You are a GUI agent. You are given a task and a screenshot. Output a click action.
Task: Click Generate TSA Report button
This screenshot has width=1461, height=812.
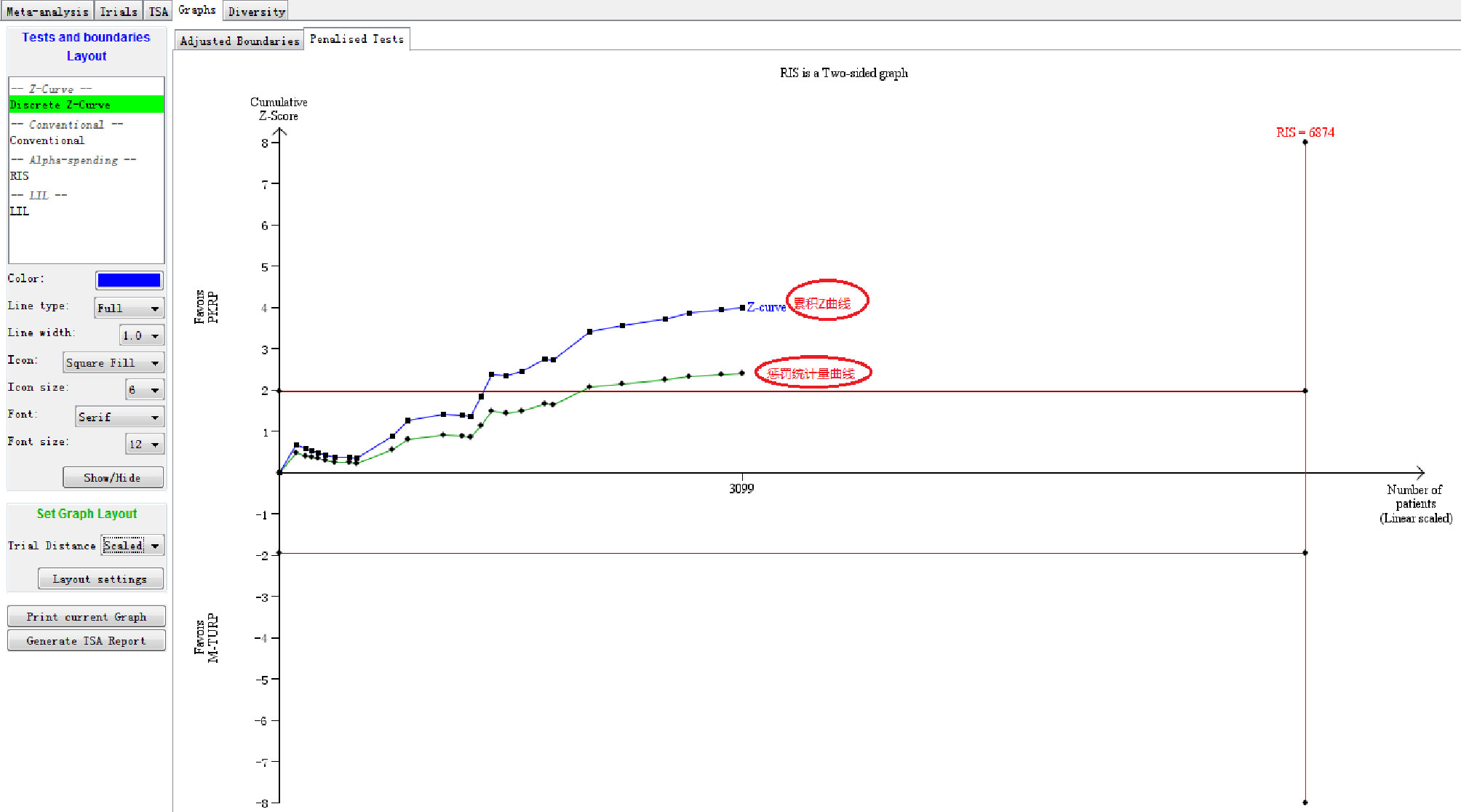click(86, 641)
